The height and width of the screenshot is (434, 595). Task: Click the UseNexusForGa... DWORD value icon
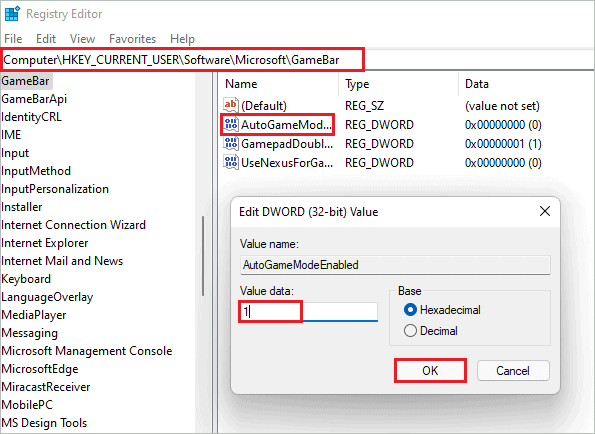coord(231,162)
